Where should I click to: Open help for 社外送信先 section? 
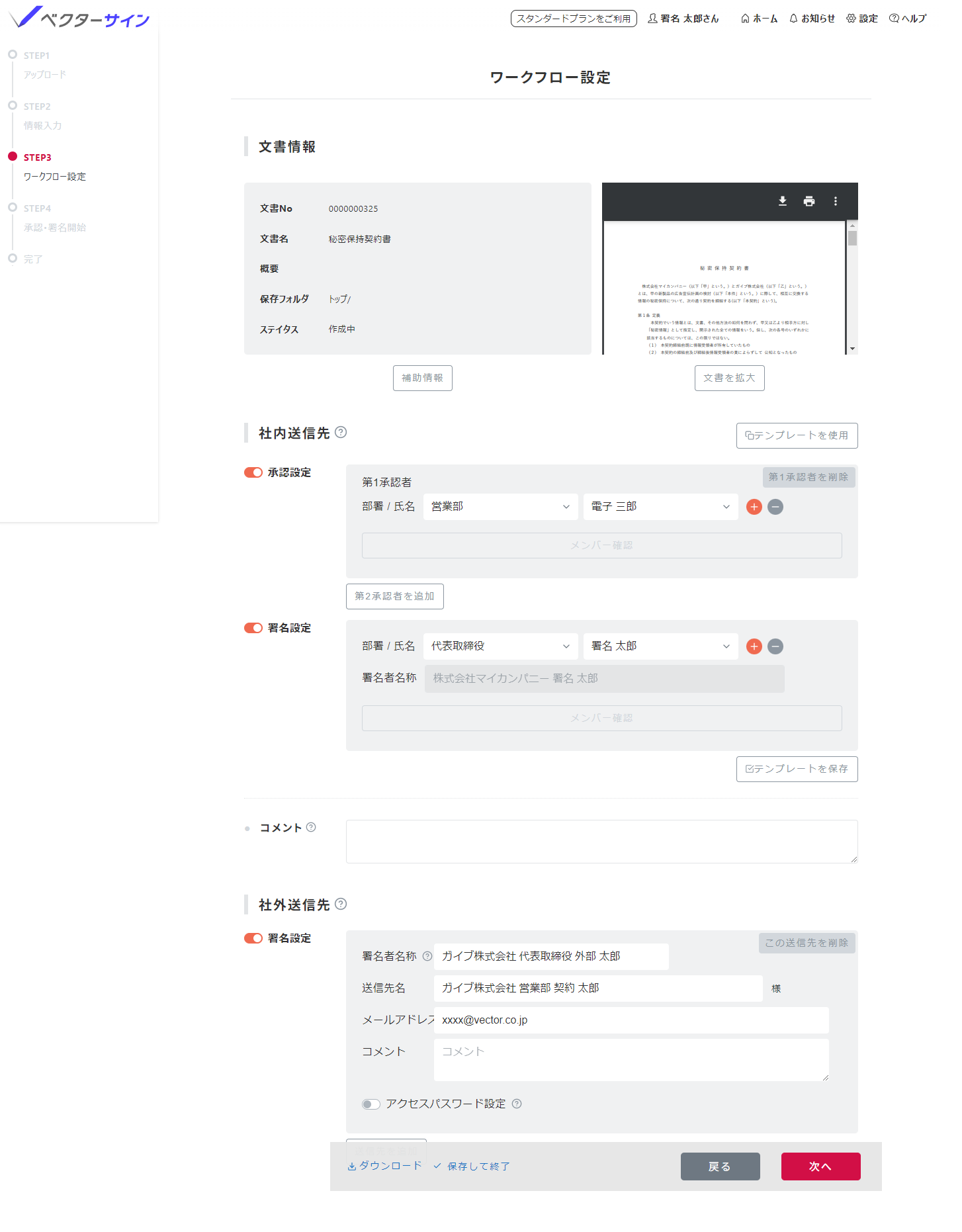point(341,904)
